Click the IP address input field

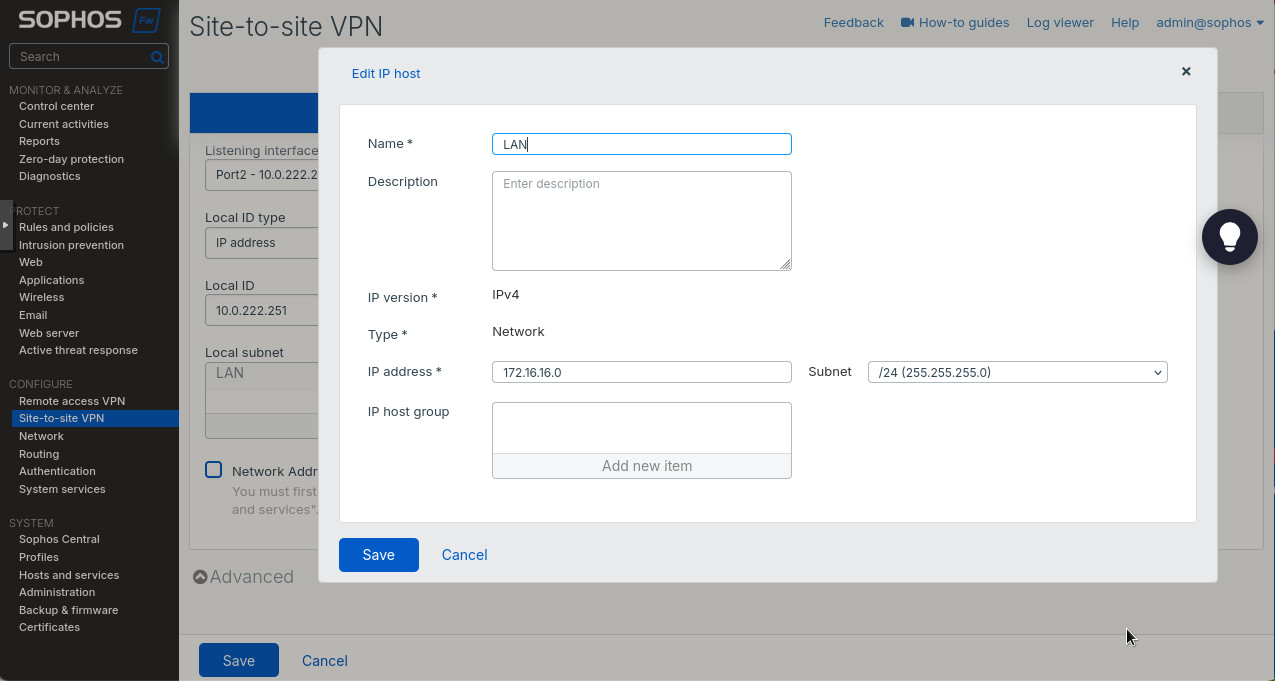click(x=641, y=372)
